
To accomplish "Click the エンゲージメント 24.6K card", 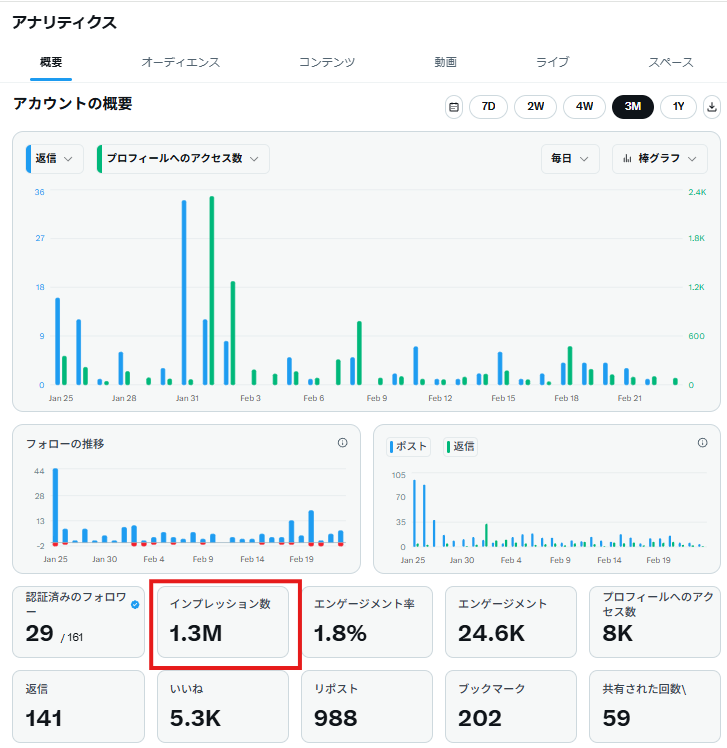I will click(x=511, y=622).
